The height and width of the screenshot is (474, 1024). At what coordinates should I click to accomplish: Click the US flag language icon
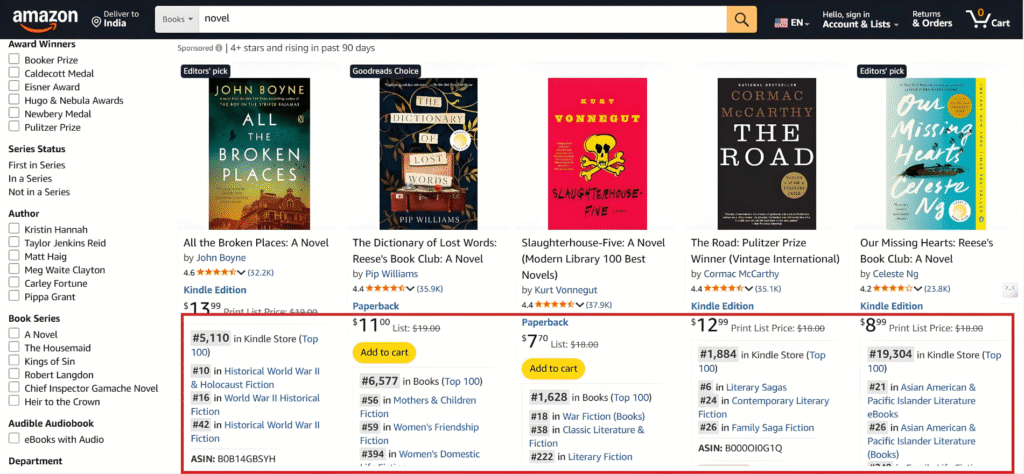point(780,22)
